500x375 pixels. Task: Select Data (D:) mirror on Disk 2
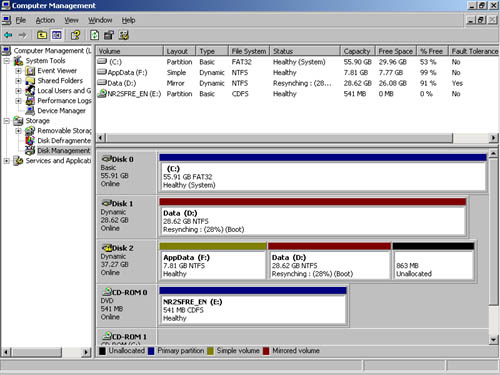coord(329,261)
